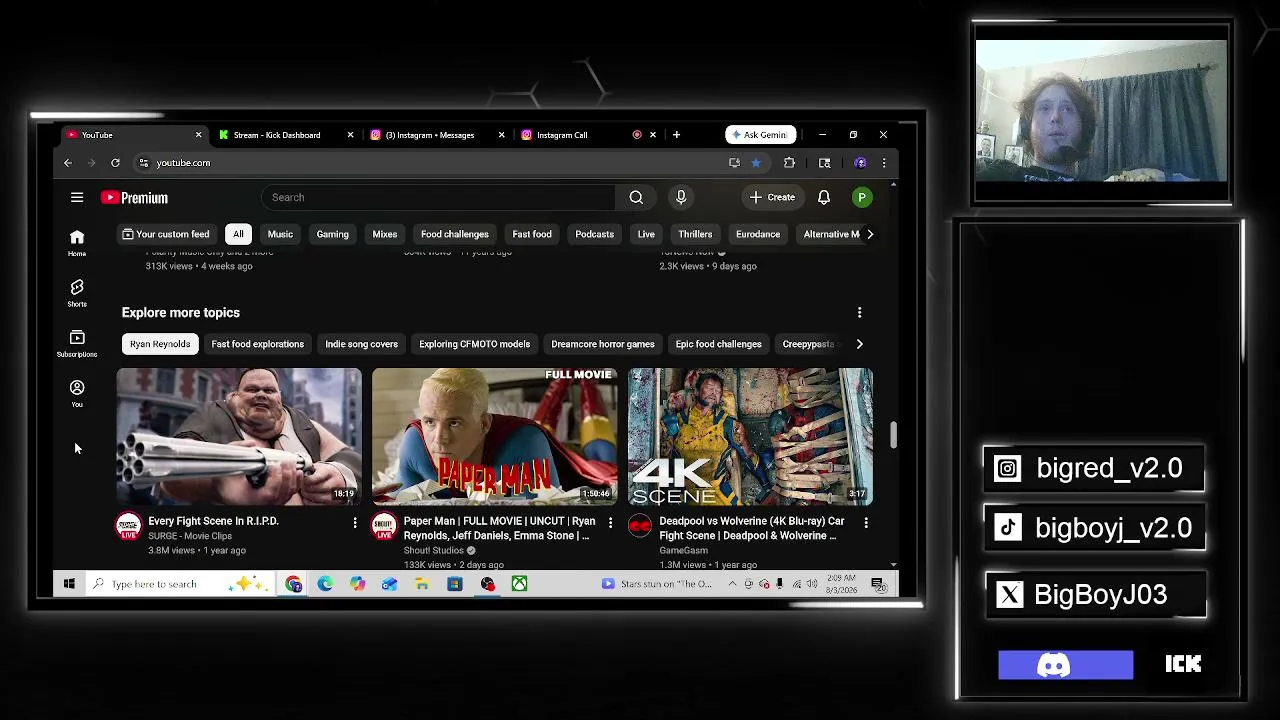Open the Explore more topics options menu

pyautogui.click(x=859, y=313)
